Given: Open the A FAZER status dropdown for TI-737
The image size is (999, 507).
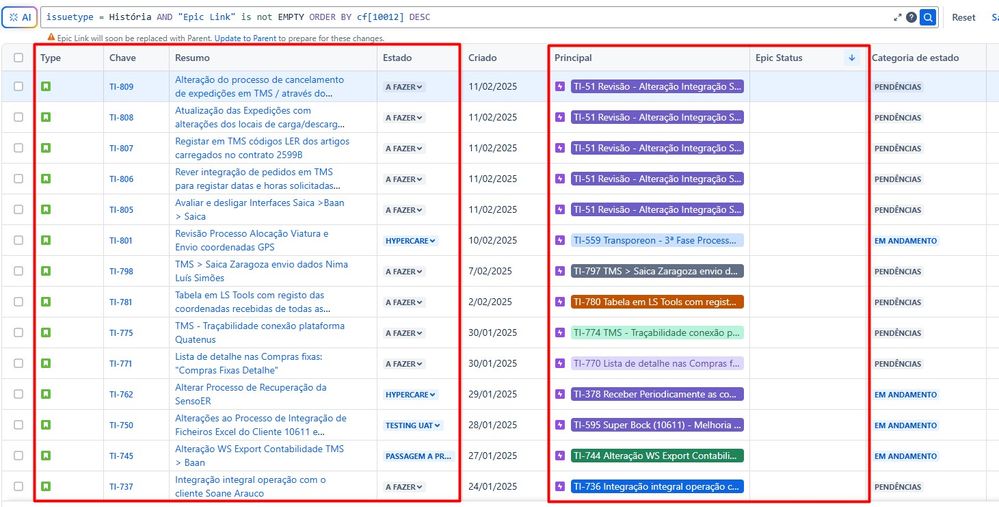Looking at the screenshot, I should (x=404, y=487).
